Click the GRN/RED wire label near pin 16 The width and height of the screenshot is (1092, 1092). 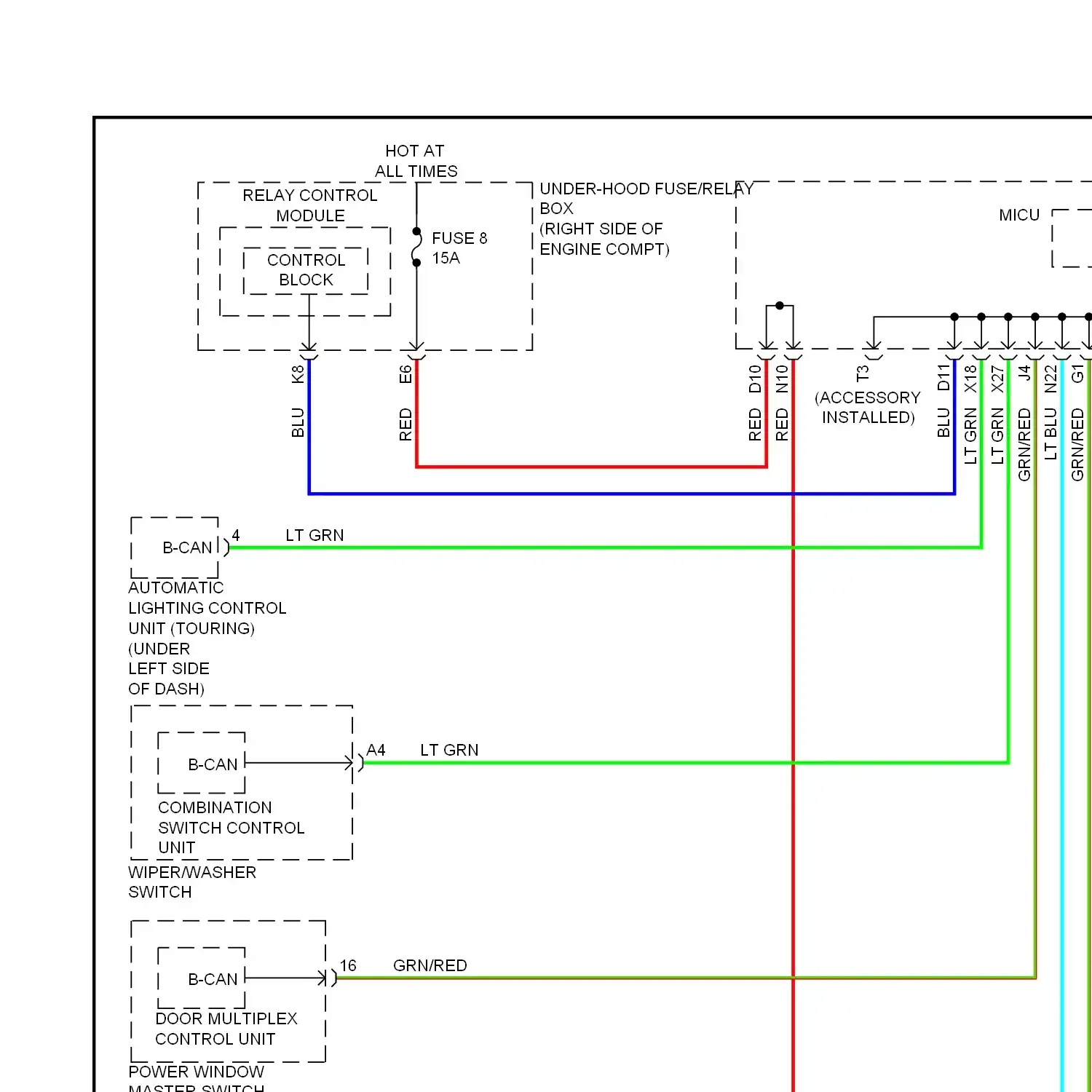pyautogui.click(x=430, y=965)
